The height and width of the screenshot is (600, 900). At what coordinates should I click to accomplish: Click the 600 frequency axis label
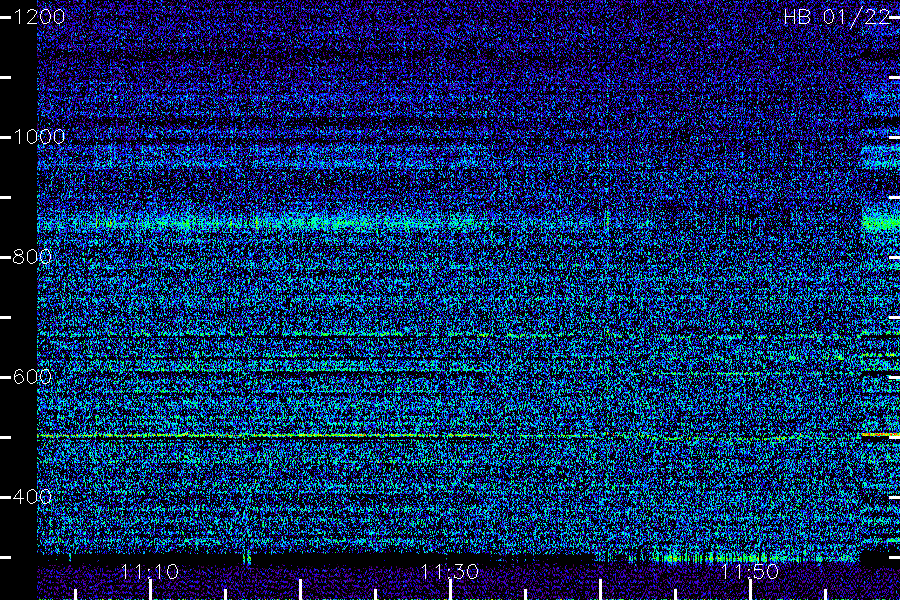point(32,377)
